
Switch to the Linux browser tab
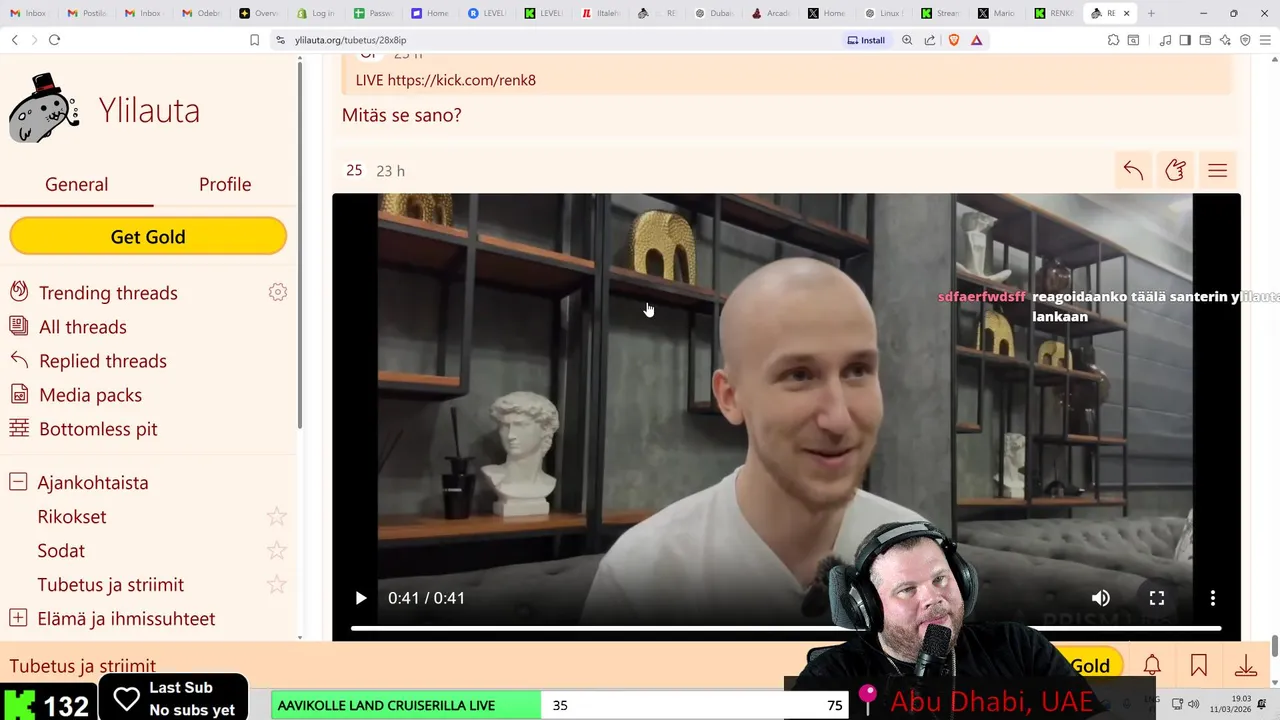tap(883, 13)
